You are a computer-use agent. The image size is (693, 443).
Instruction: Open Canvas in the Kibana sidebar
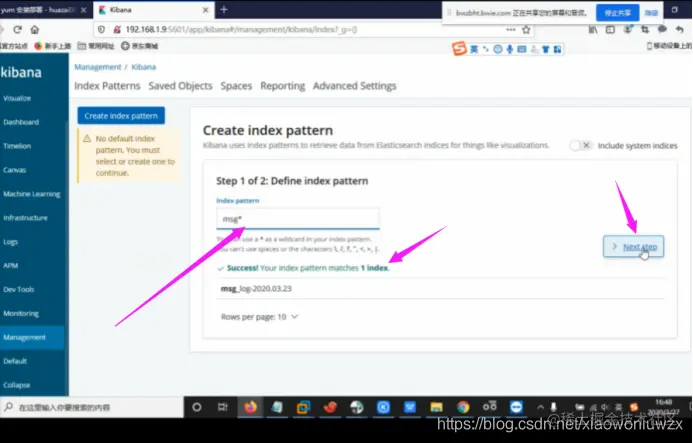click(x=14, y=170)
